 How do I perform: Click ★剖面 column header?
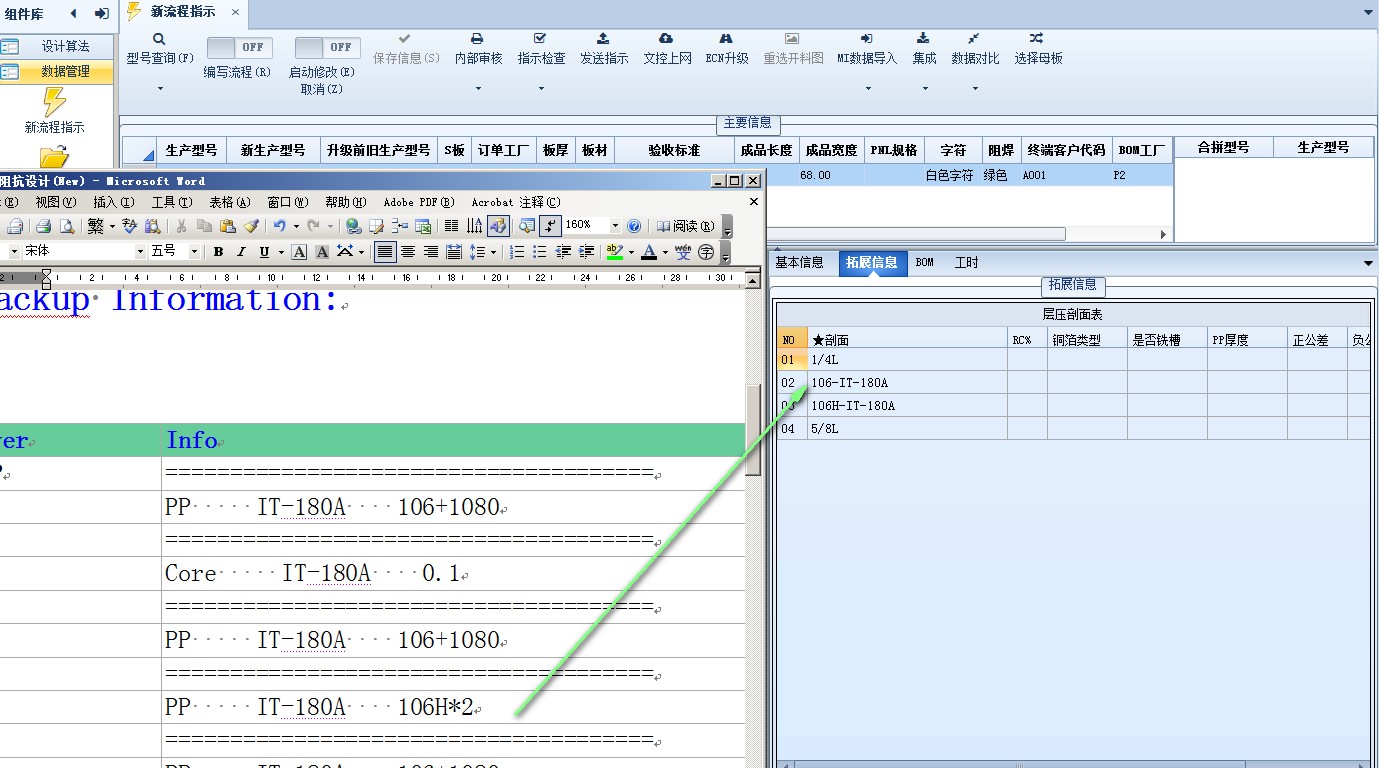(906, 340)
